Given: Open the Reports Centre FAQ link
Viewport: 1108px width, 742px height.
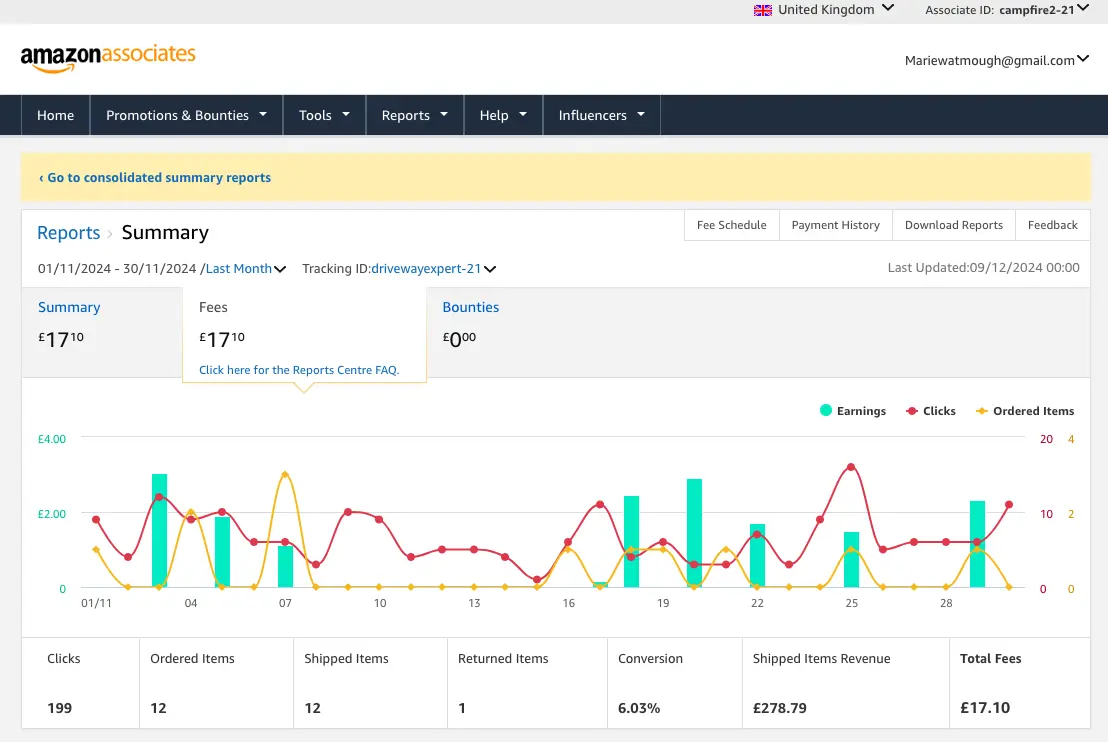Looking at the screenshot, I should (x=299, y=370).
